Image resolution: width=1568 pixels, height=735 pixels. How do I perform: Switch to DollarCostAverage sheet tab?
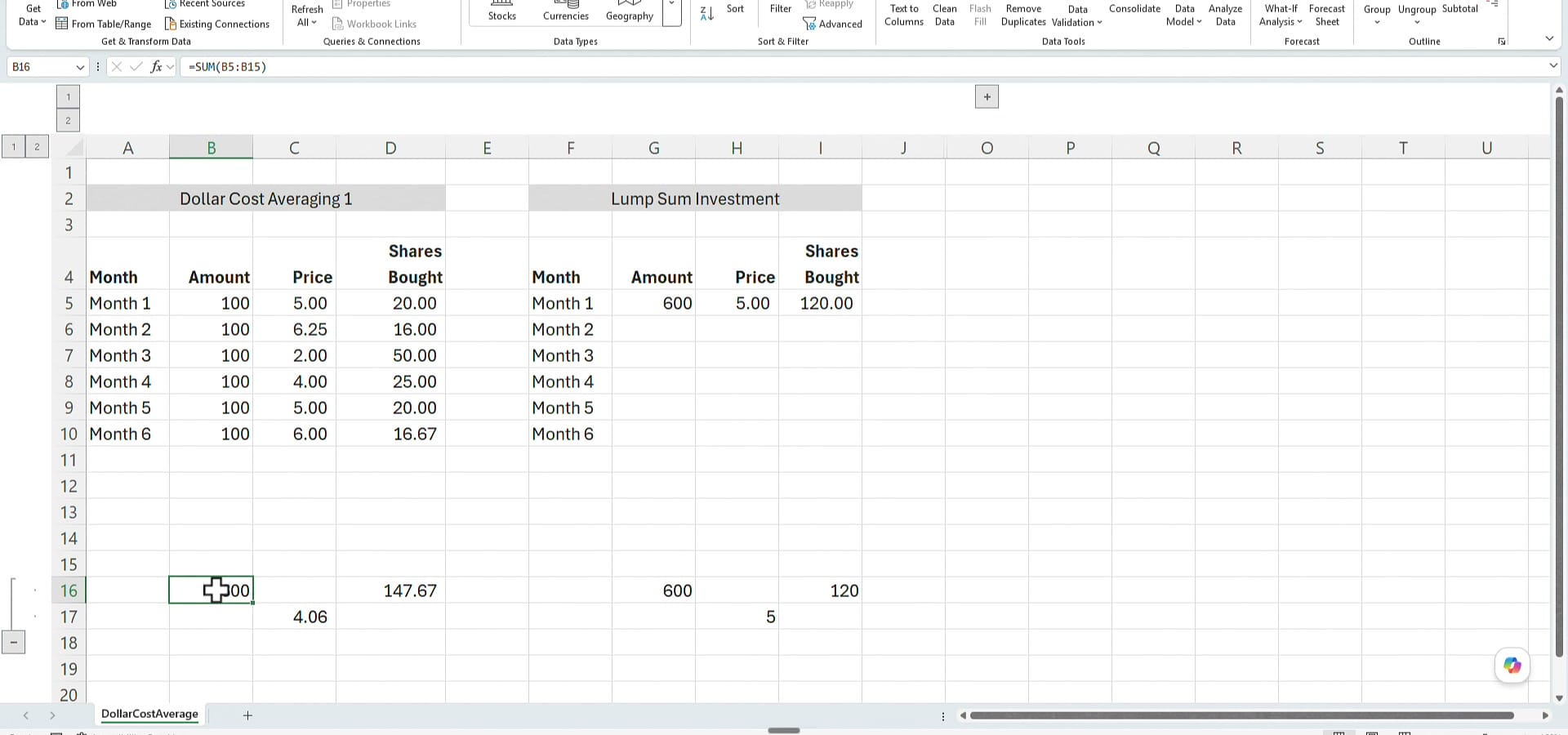(149, 714)
